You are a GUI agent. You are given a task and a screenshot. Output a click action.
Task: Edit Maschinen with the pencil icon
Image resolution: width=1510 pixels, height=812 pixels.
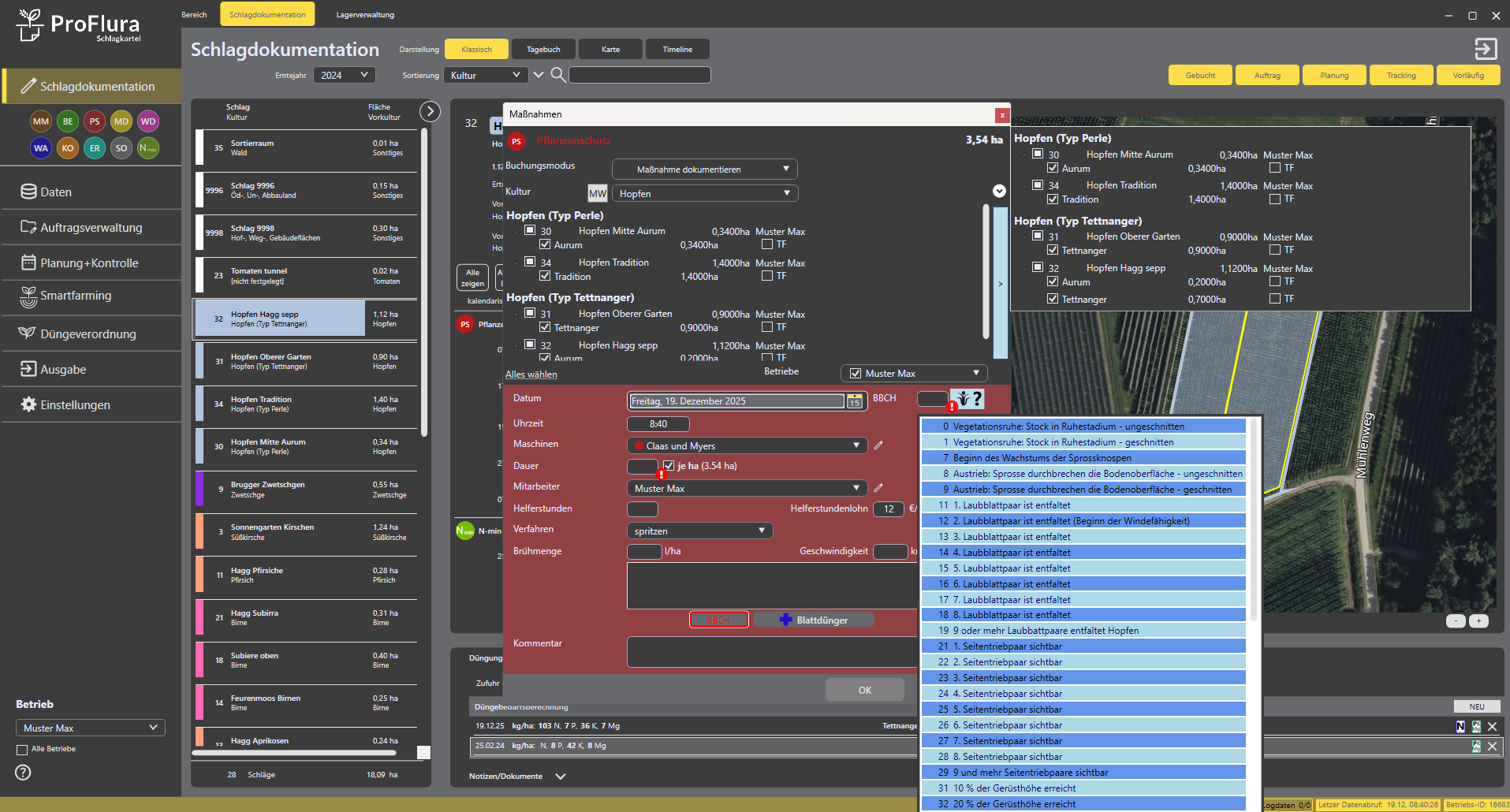878,445
